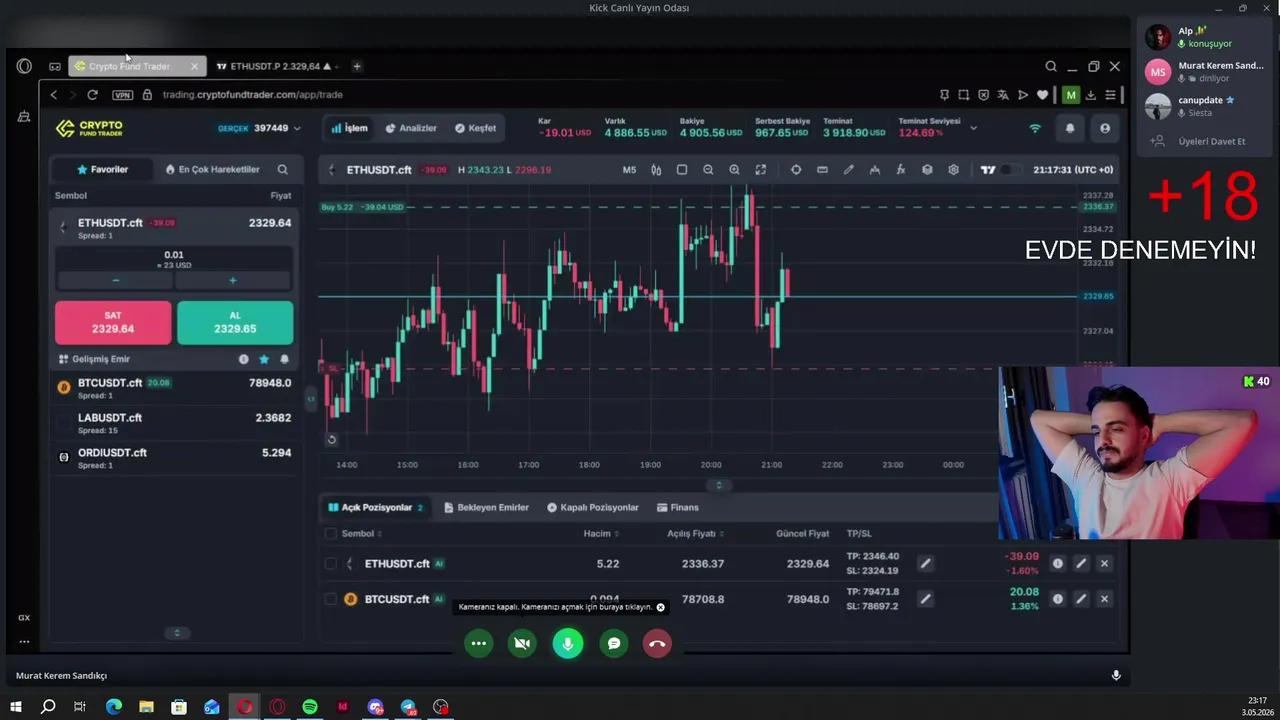The image size is (1280, 720).
Task: Open Spotify from the Windows taskbar
Action: [x=310, y=707]
